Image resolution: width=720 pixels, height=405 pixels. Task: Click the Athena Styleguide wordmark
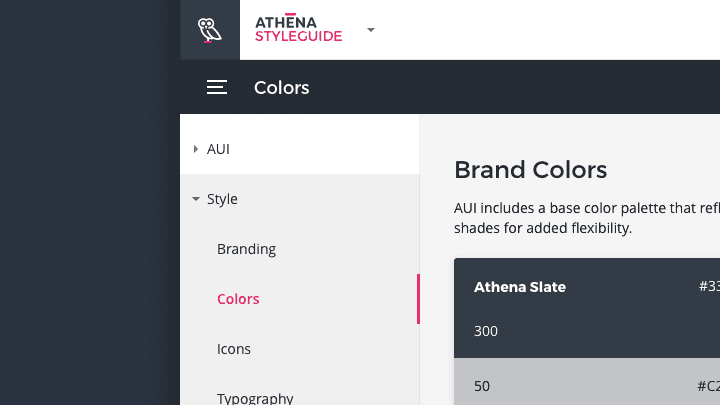(298, 30)
